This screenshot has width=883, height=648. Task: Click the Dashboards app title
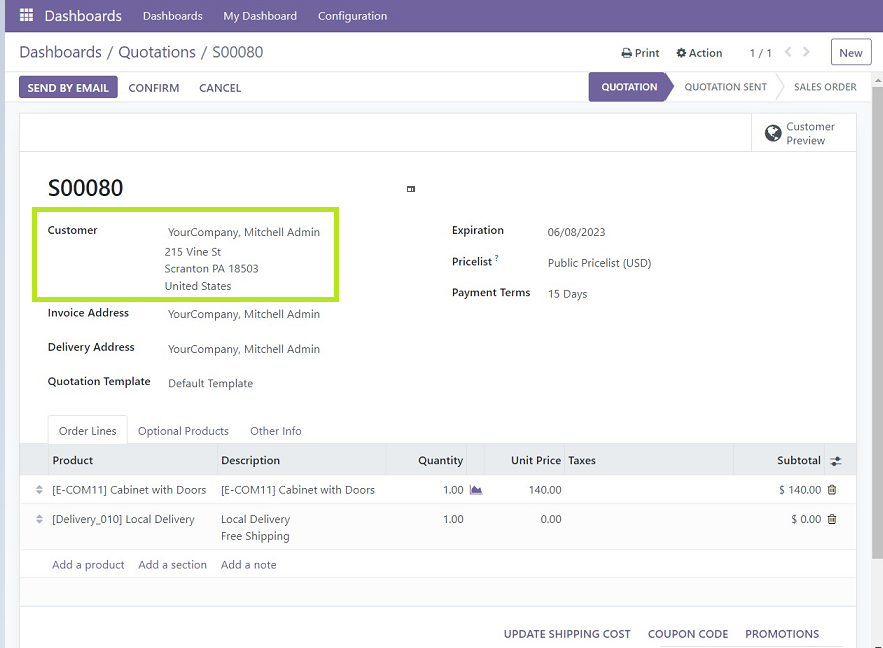(83, 16)
